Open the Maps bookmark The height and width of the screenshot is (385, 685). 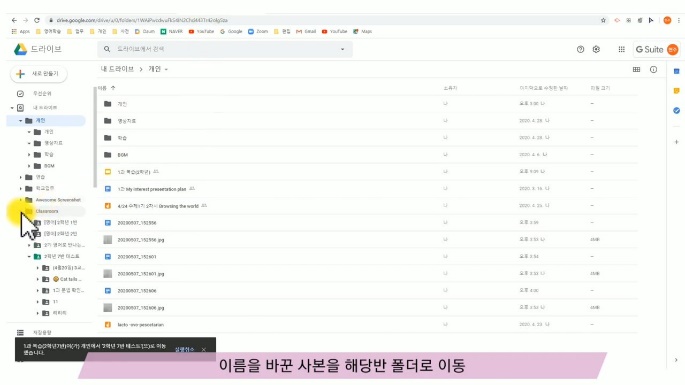click(363, 31)
